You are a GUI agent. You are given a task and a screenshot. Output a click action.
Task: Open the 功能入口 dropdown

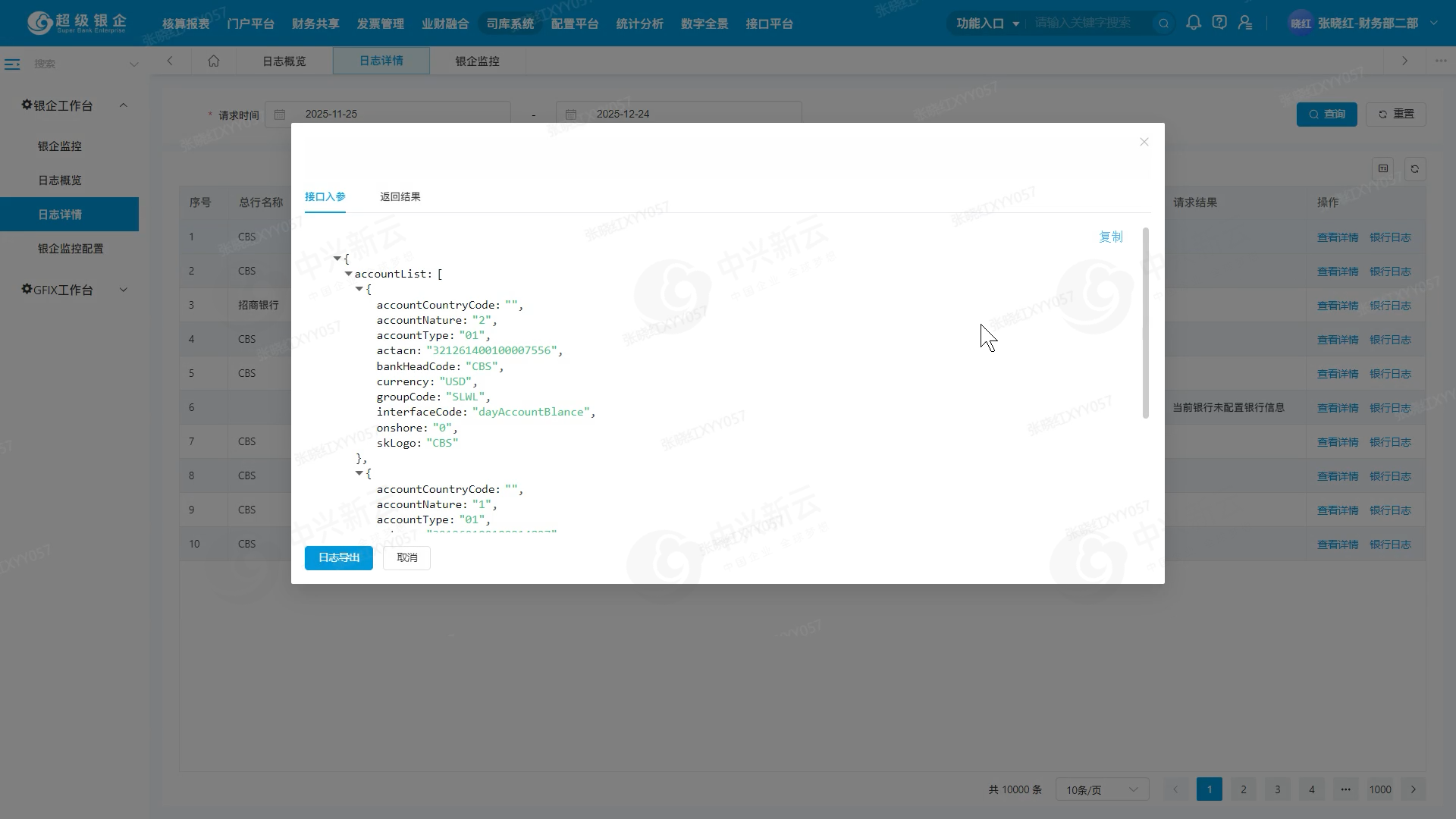(987, 24)
